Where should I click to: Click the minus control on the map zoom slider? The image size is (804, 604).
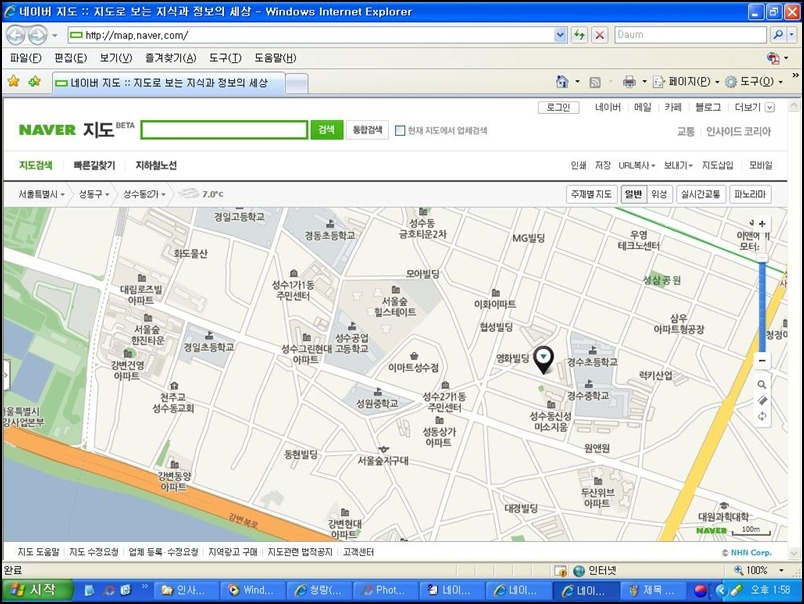tap(761, 361)
